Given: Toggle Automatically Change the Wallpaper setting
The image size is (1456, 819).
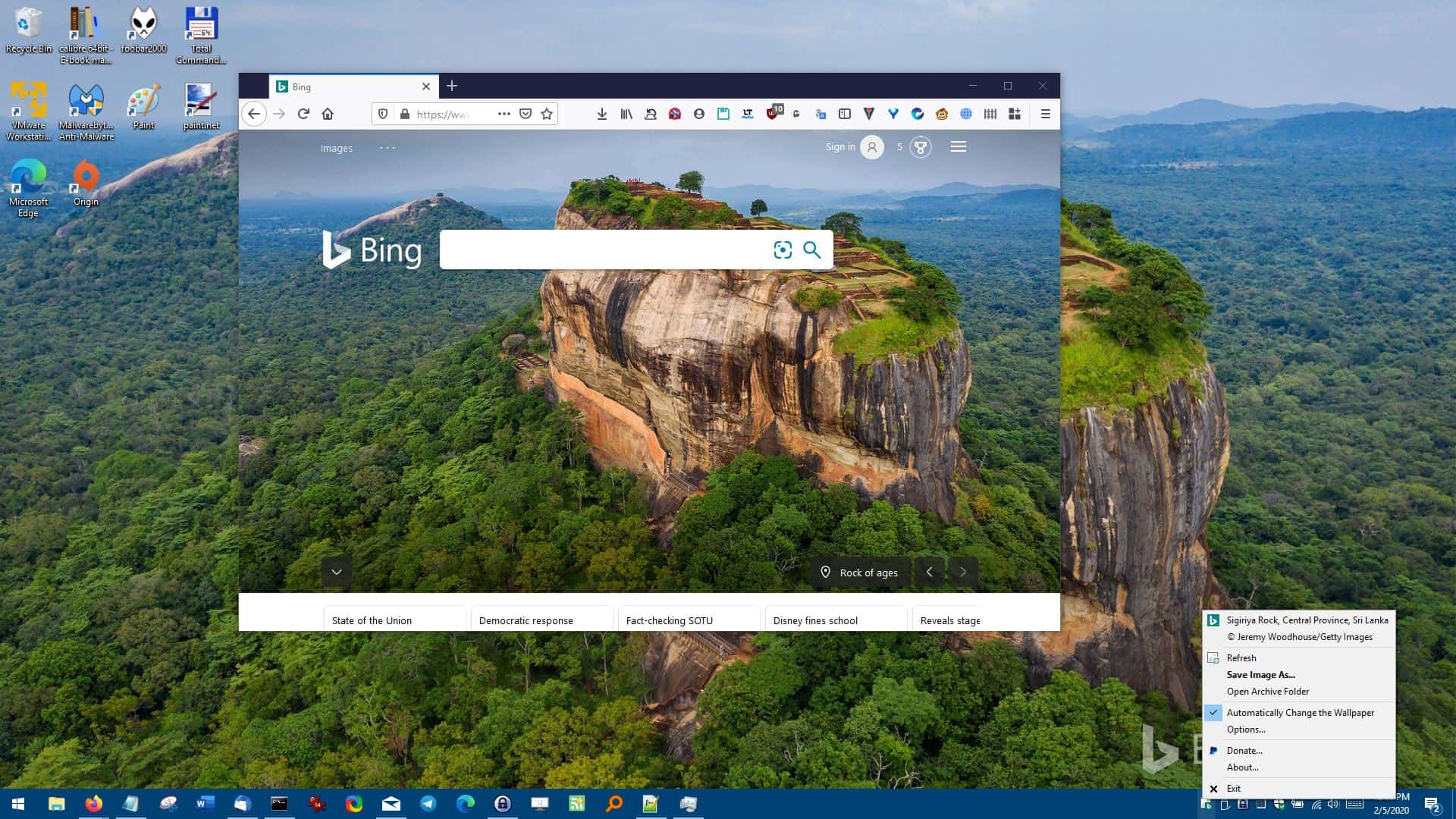Looking at the screenshot, I should [1300, 712].
